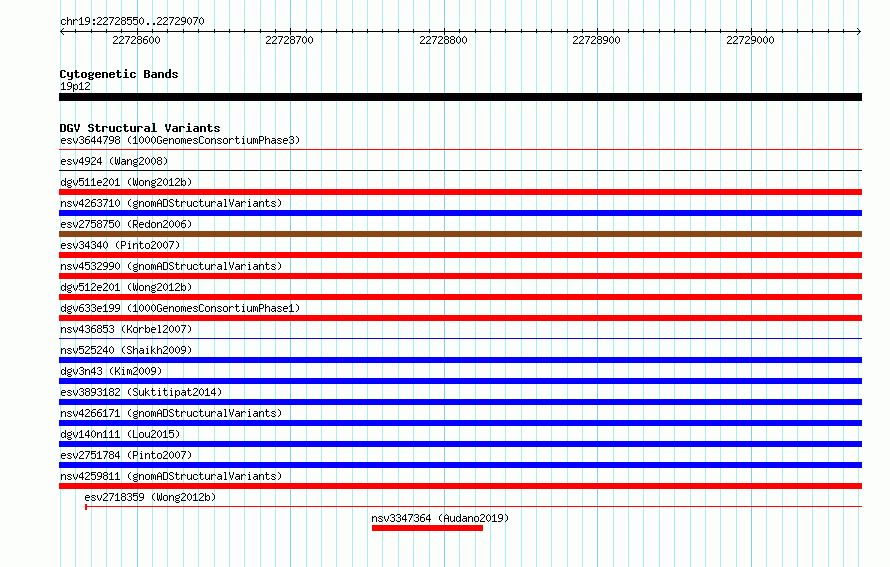The height and width of the screenshot is (567, 890).
Task: Click the 19p12 band label
Action: pos(75,86)
